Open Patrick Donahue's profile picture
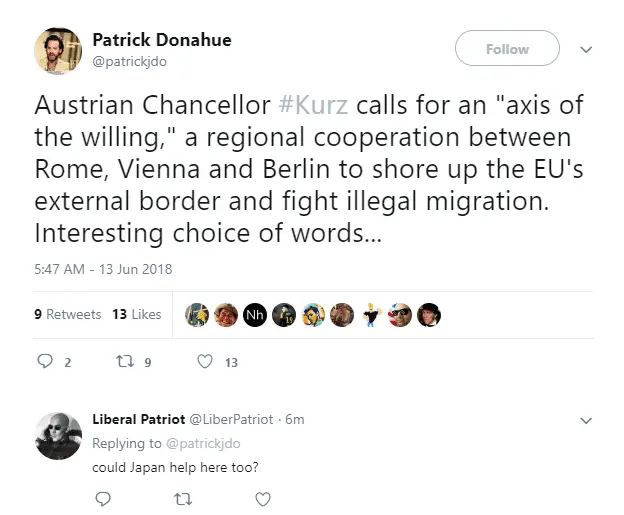Image resolution: width=624 pixels, height=515 pixels. click(58, 50)
